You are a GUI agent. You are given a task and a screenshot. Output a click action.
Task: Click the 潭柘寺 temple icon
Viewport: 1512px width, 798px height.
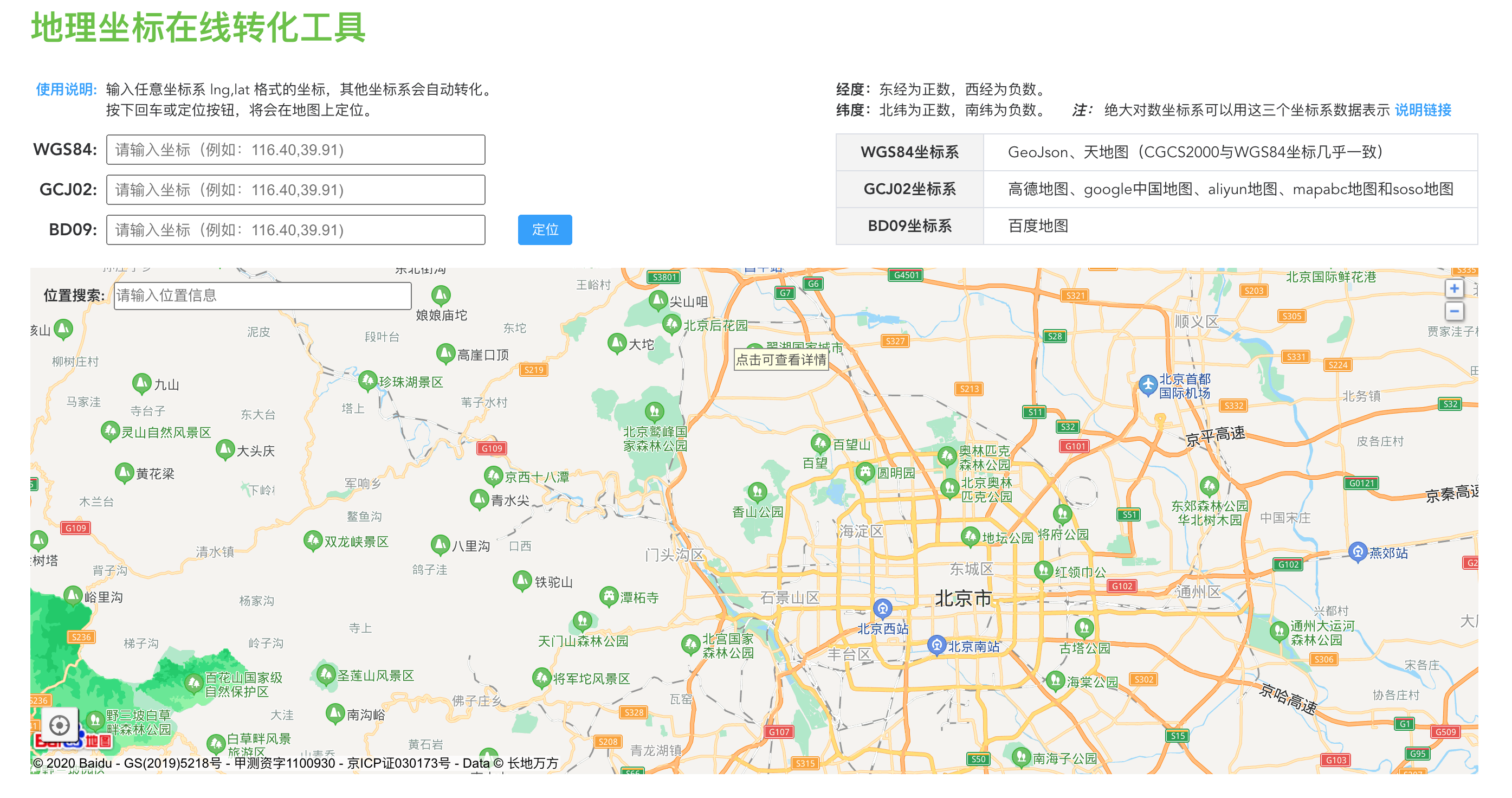pyautogui.click(x=609, y=596)
